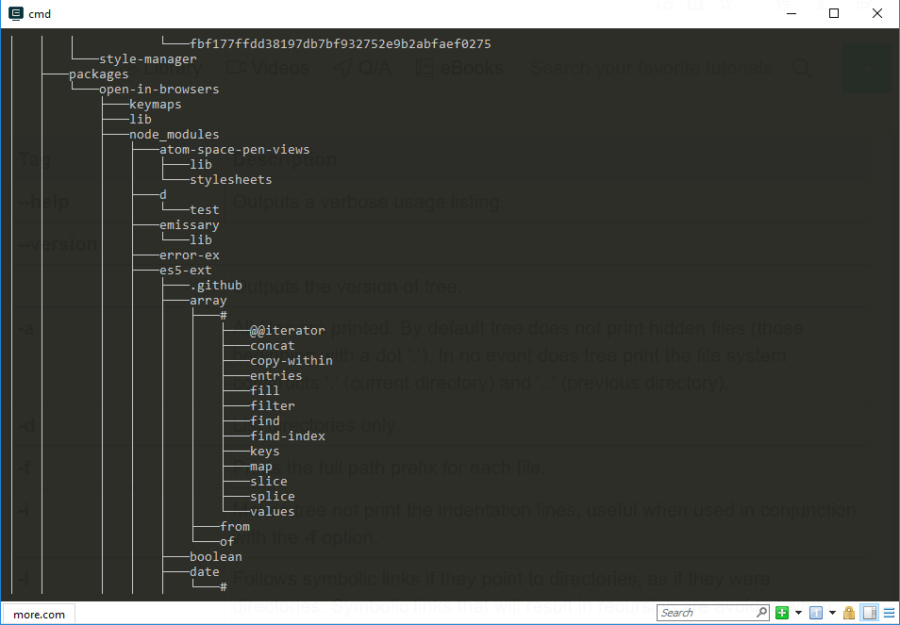Open the hamburger menu icon at bottom right
The width and height of the screenshot is (900, 625).
click(x=888, y=612)
